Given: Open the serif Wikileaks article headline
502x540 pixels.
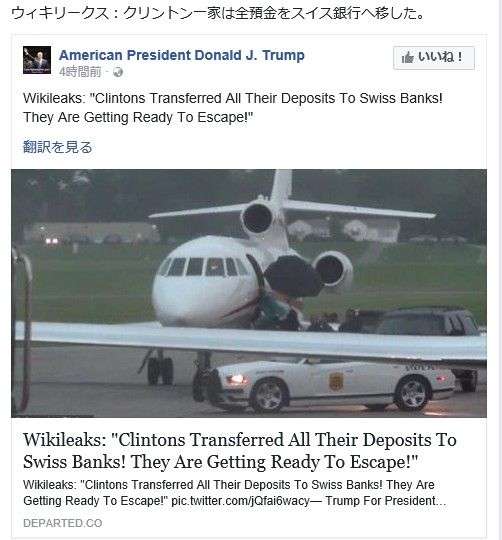Looking at the screenshot, I should [x=240, y=451].
